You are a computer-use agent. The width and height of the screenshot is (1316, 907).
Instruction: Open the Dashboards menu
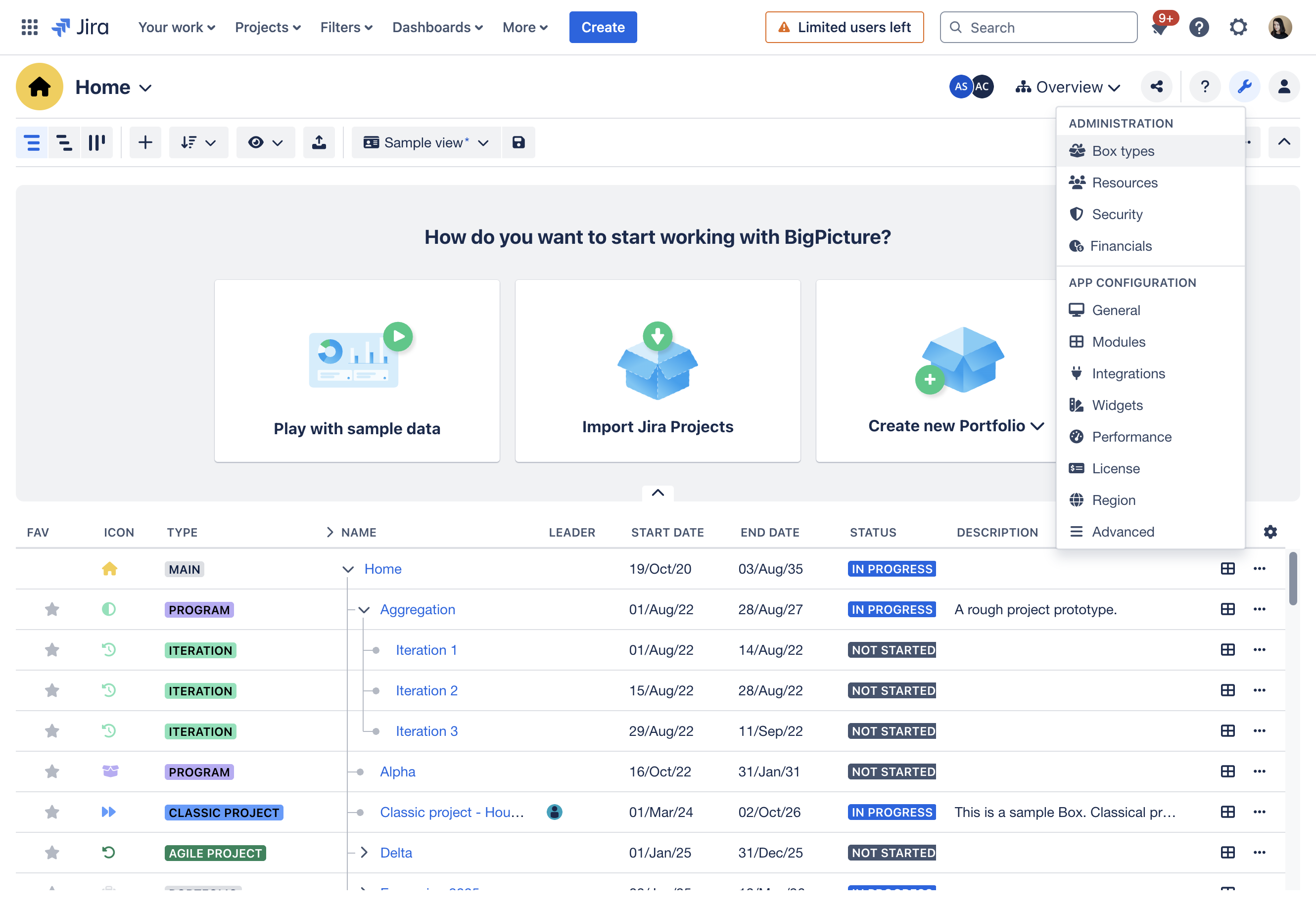point(436,27)
